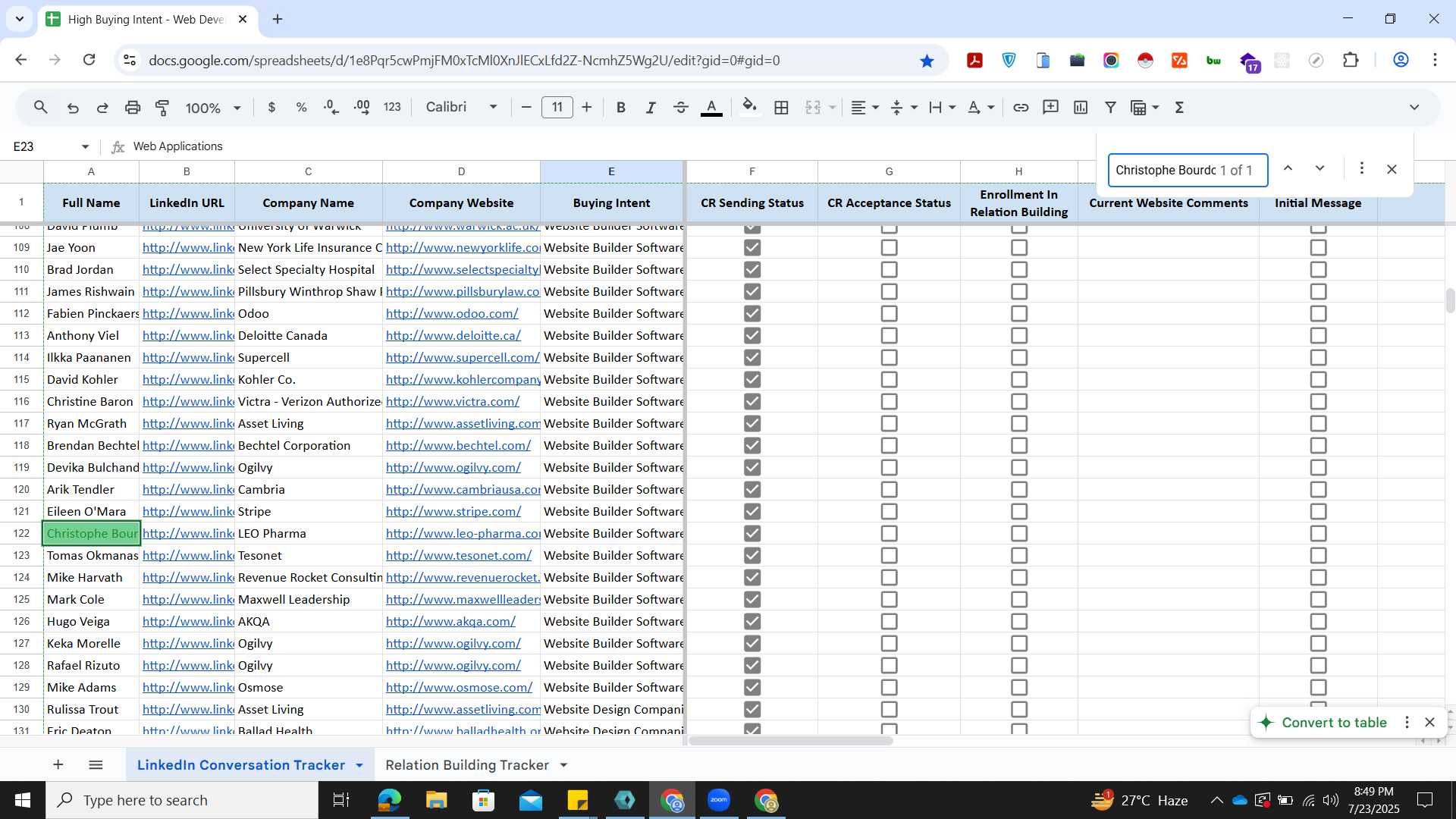The width and height of the screenshot is (1456, 819).
Task: Open text rotation dropdown
Action: (x=981, y=108)
